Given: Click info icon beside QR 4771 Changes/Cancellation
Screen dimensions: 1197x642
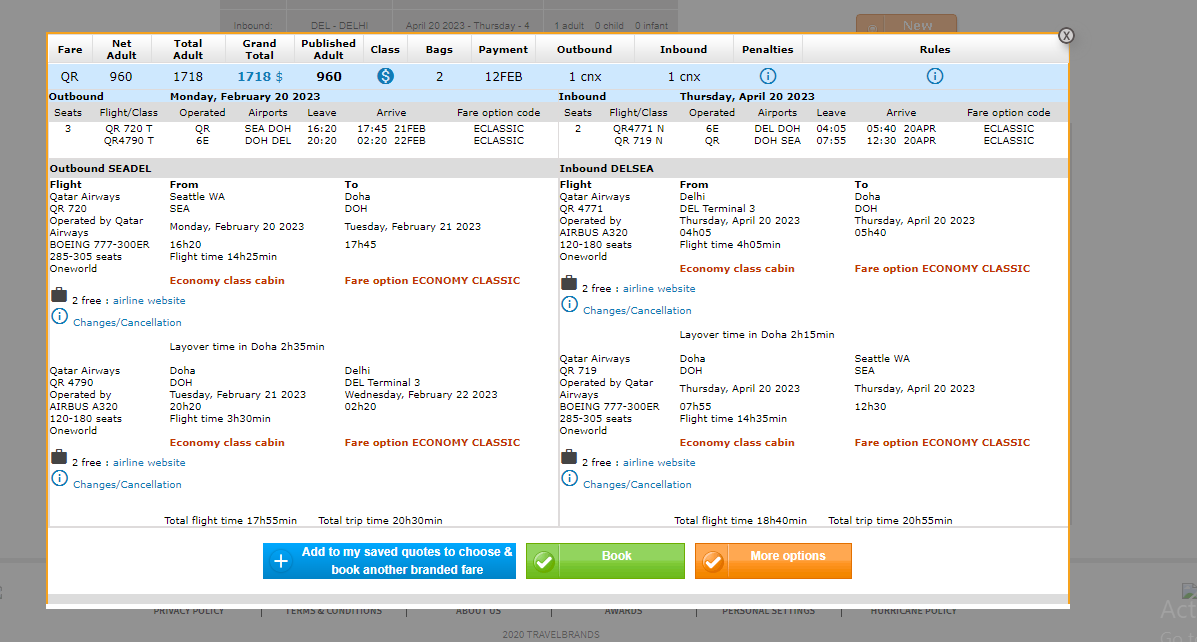Looking at the screenshot, I should [x=569, y=304].
